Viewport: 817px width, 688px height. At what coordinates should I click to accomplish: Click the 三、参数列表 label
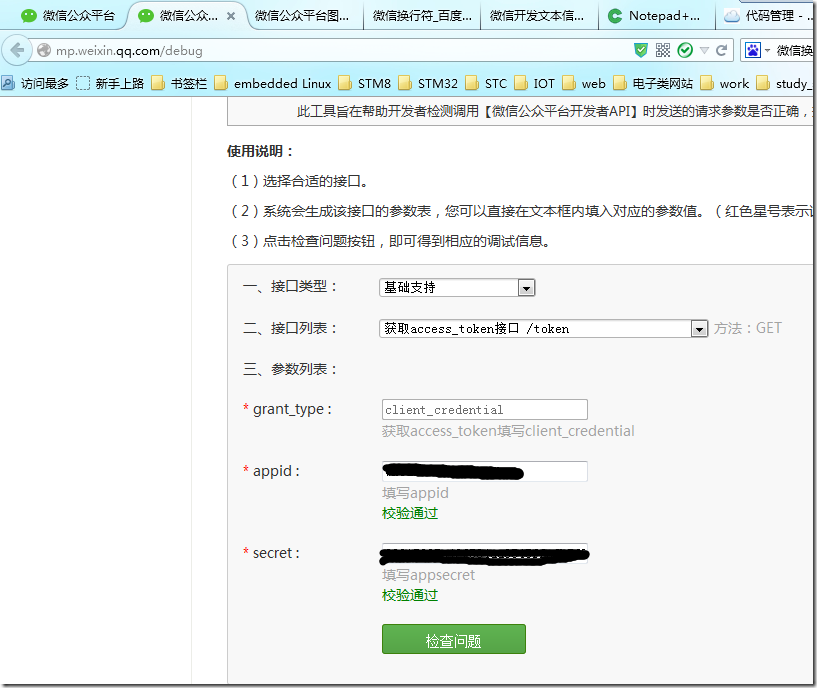pos(290,369)
